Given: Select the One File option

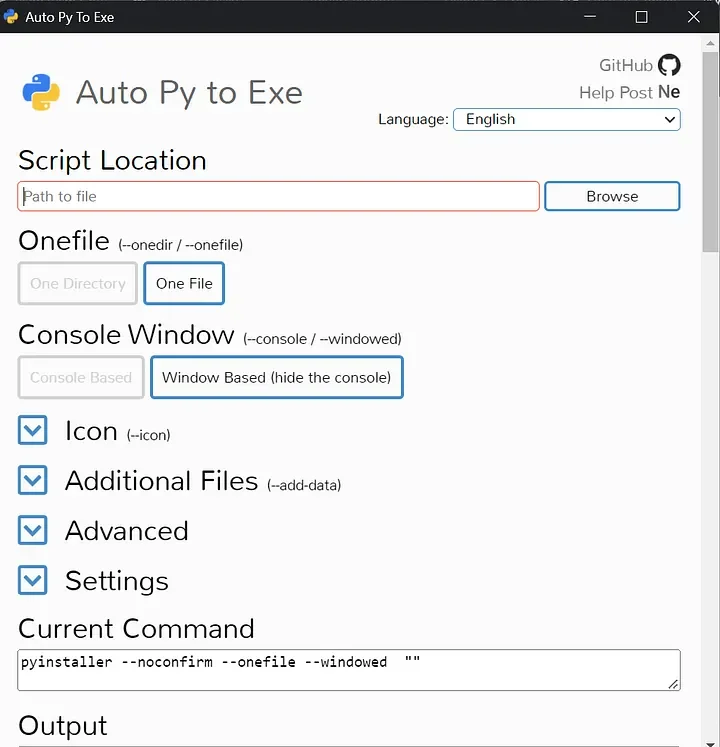Looking at the screenshot, I should point(184,283).
